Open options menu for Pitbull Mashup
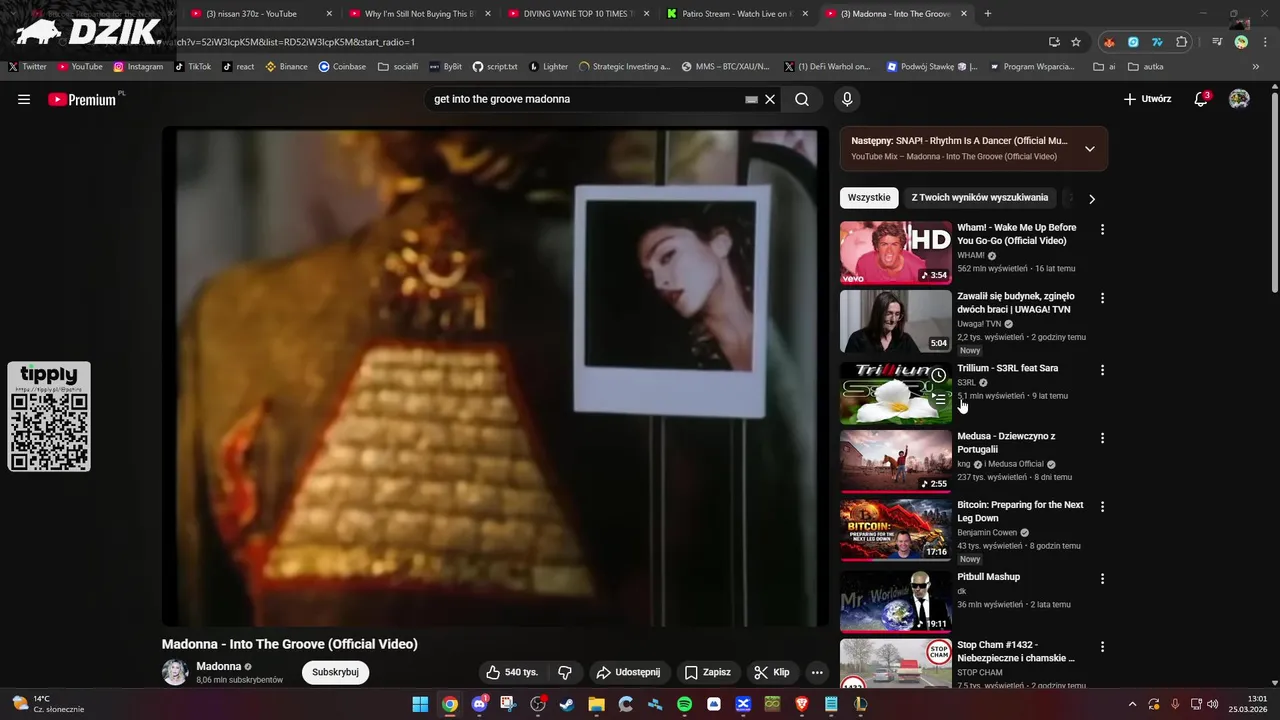This screenshot has height=720, width=1280. click(x=1103, y=579)
